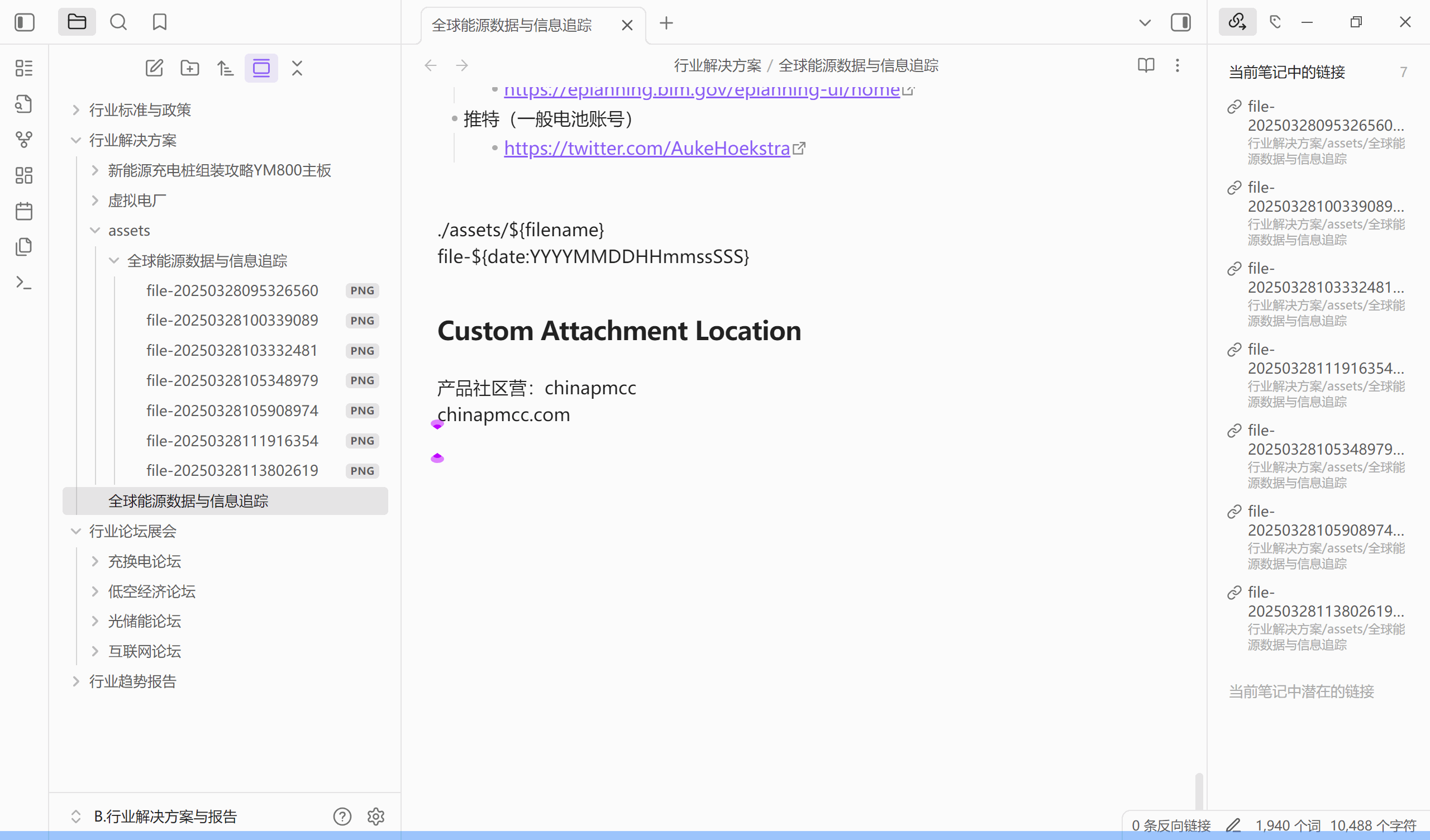Expand the 虚拟电厂 folder
Viewport: 1430px width, 840px height.
point(94,200)
